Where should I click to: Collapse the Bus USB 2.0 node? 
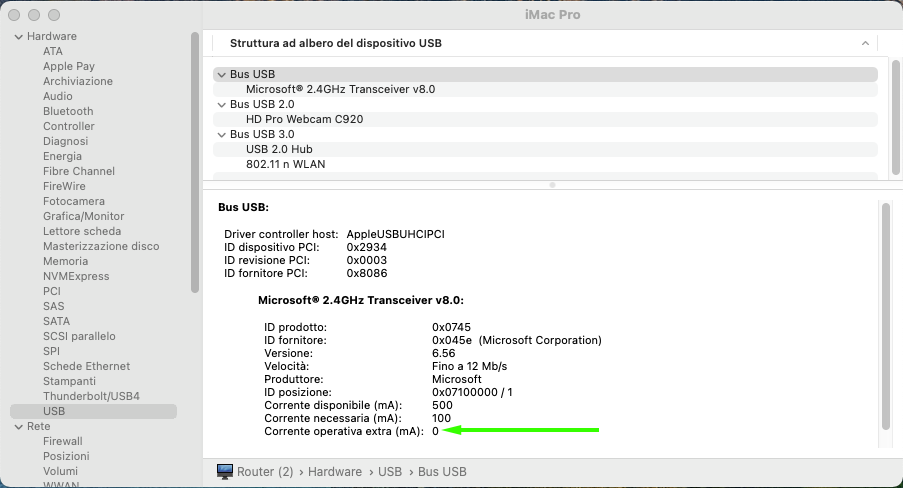221,104
